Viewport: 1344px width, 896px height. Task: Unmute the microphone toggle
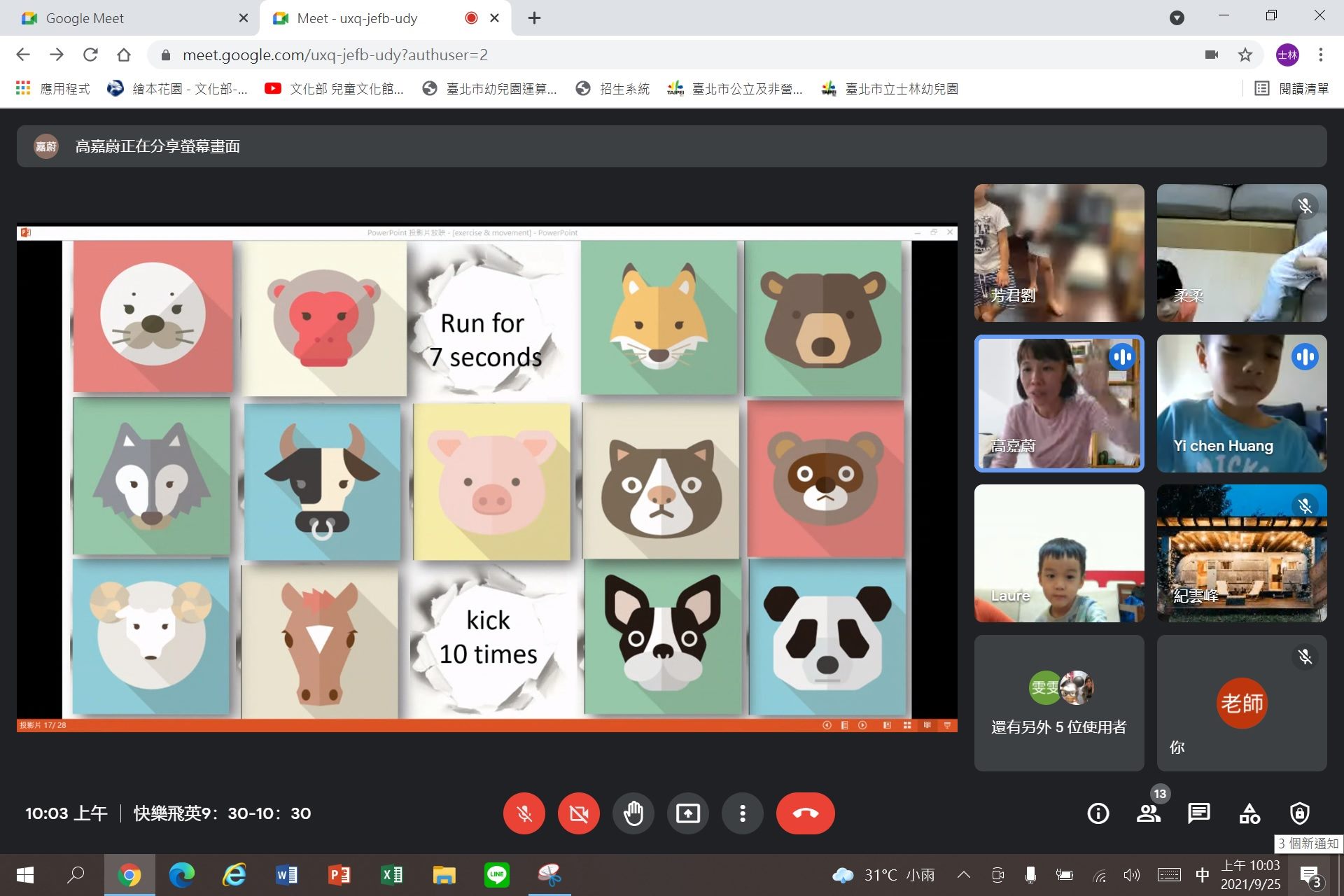524,813
